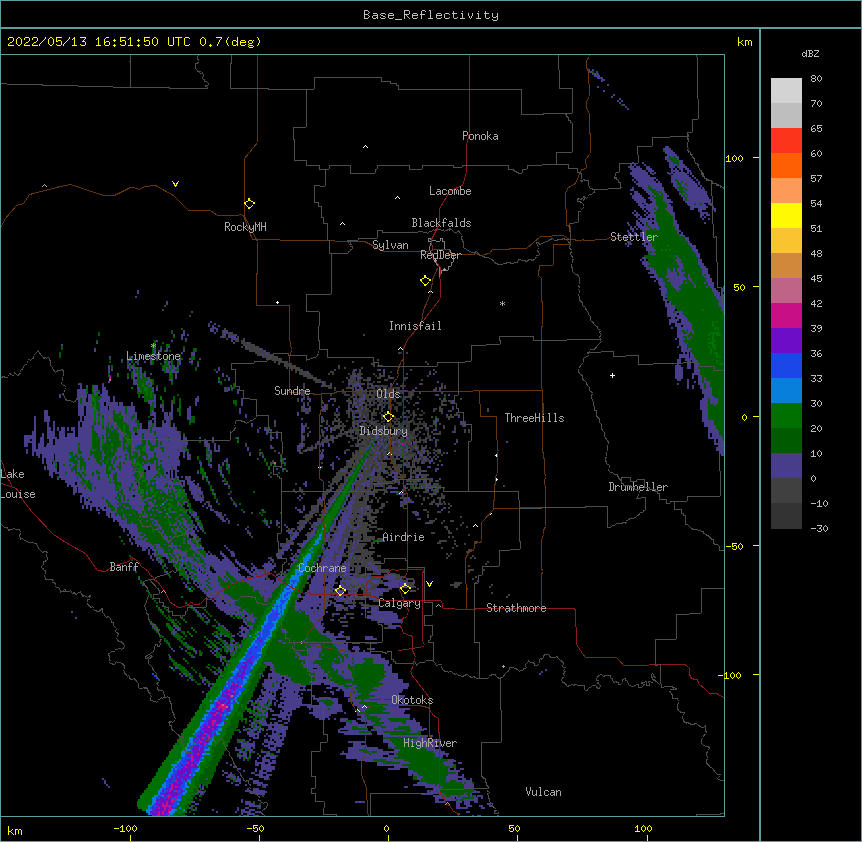Image resolution: width=862 pixels, height=842 pixels.
Task: Click the Olds label
Action: (x=388, y=394)
